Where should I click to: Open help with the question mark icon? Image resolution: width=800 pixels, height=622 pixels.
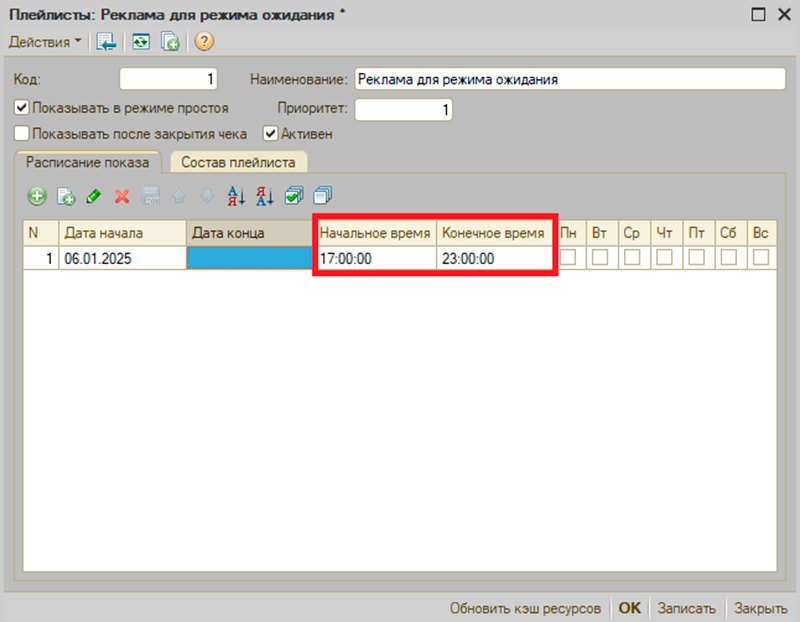tap(204, 41)
